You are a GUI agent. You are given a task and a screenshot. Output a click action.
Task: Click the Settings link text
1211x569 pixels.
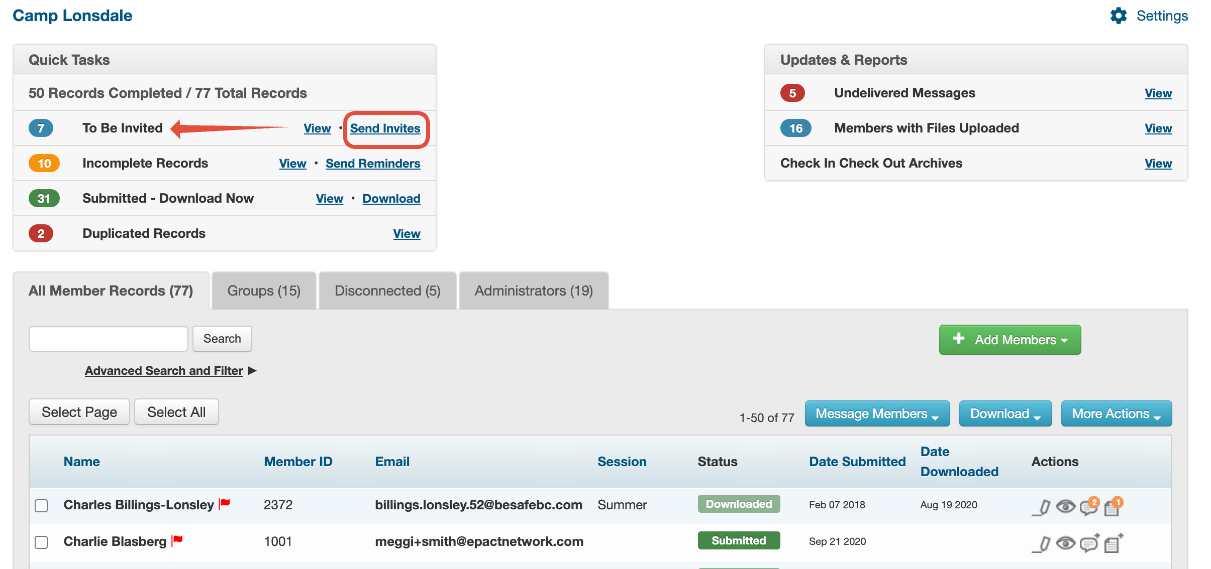tap(1162, 16)
